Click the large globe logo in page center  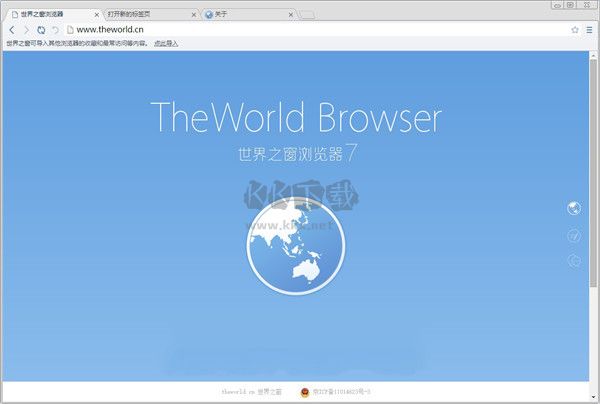pos(296,246)
